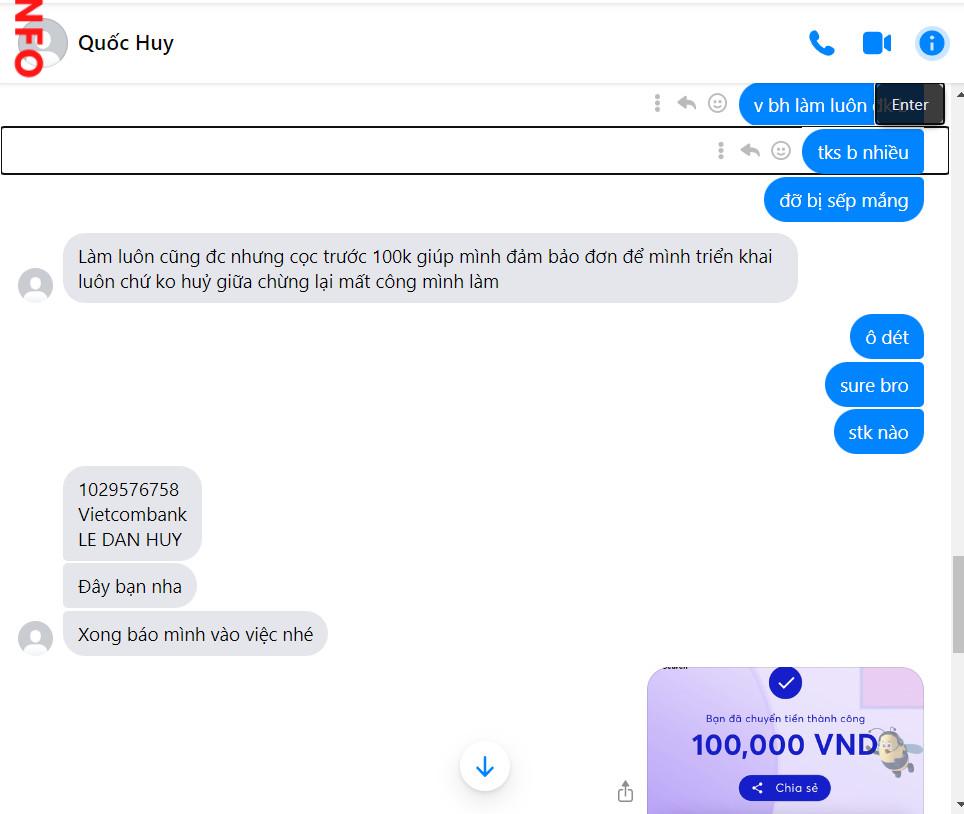
Task: Click the share icon beside the transfer image
Action: (x=625, y=791)
